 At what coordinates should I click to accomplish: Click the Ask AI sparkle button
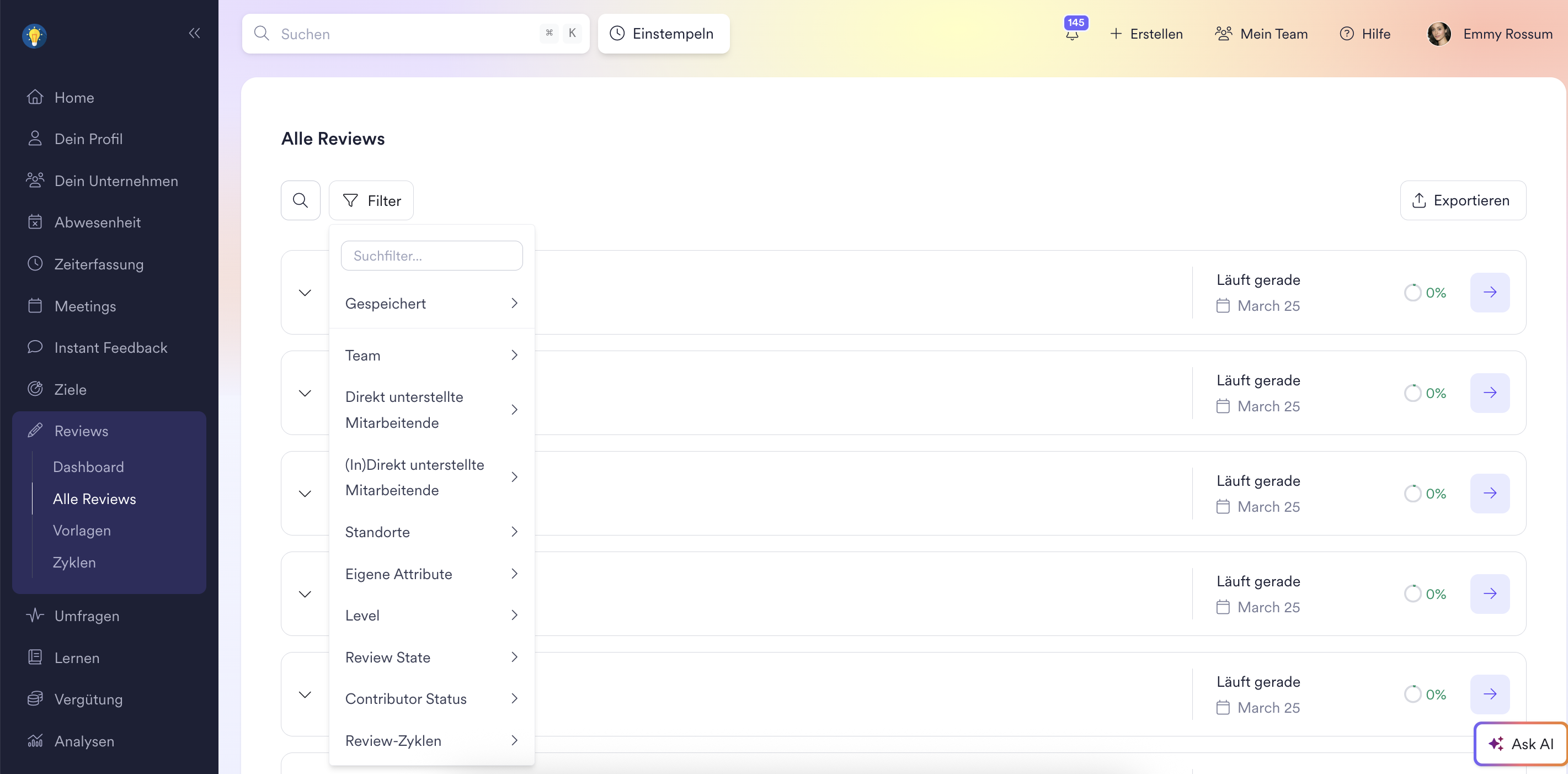[1520, 744]
